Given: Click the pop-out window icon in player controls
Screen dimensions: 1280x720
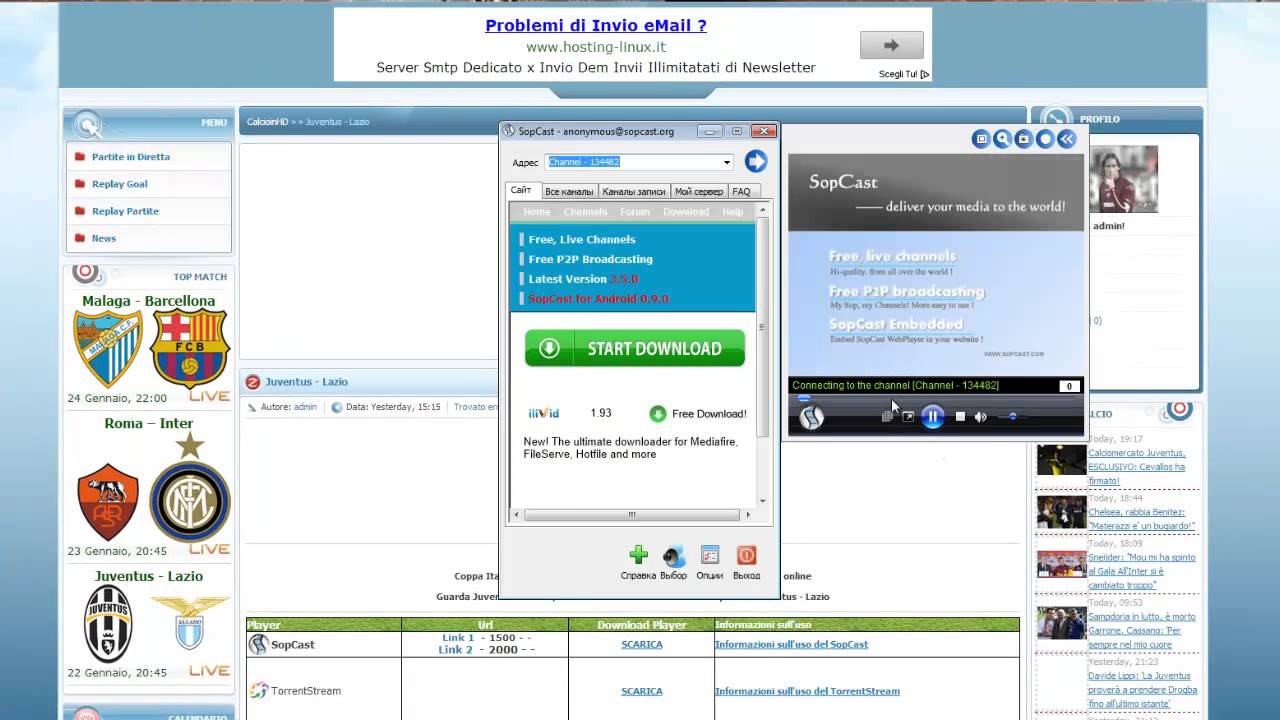Looking at the screenshot, I should (x=908, y=417).
